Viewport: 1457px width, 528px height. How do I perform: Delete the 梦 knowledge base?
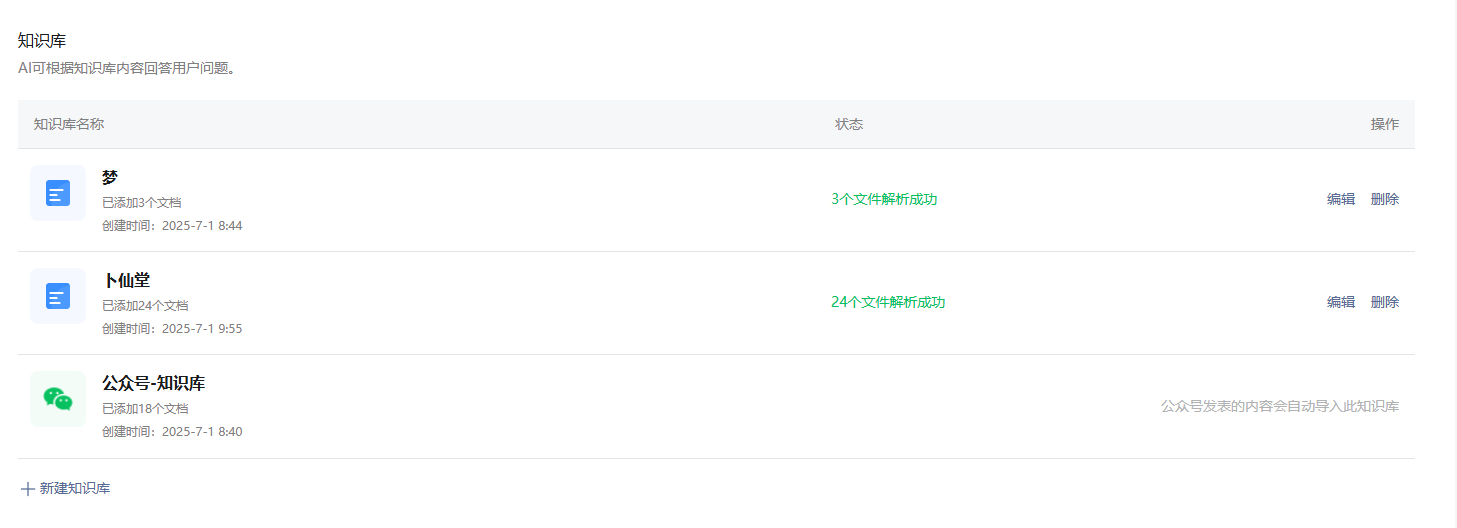[x=1385, y=199]
